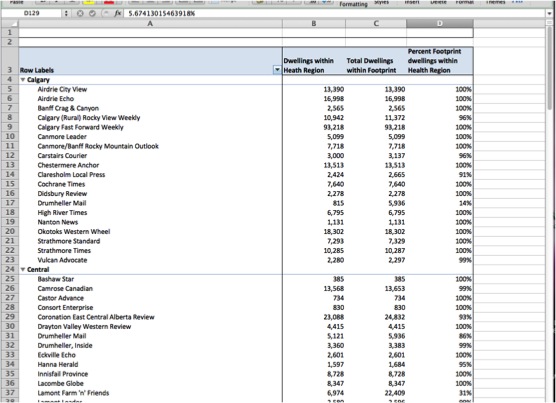This screenshot has height=403, width=556.
Task: Select the Lacombe Globe label
Action: [60, 383]
